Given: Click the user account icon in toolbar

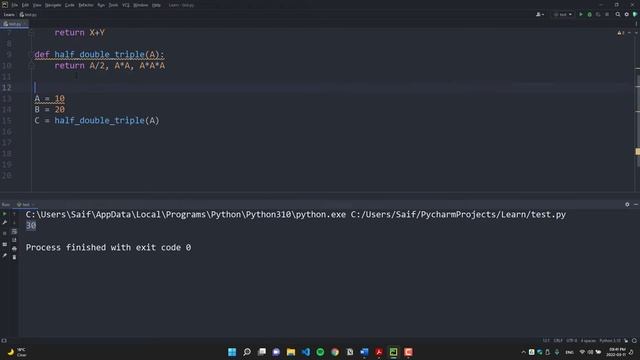Looking at the screenshot, I should click(x=540, y=14).
